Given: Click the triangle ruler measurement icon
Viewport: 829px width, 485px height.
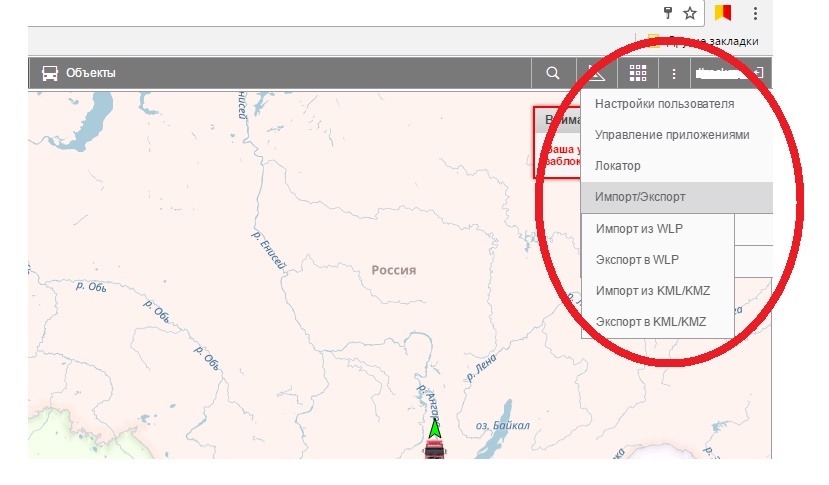Looking at the screenshot, I should [596, 73].
